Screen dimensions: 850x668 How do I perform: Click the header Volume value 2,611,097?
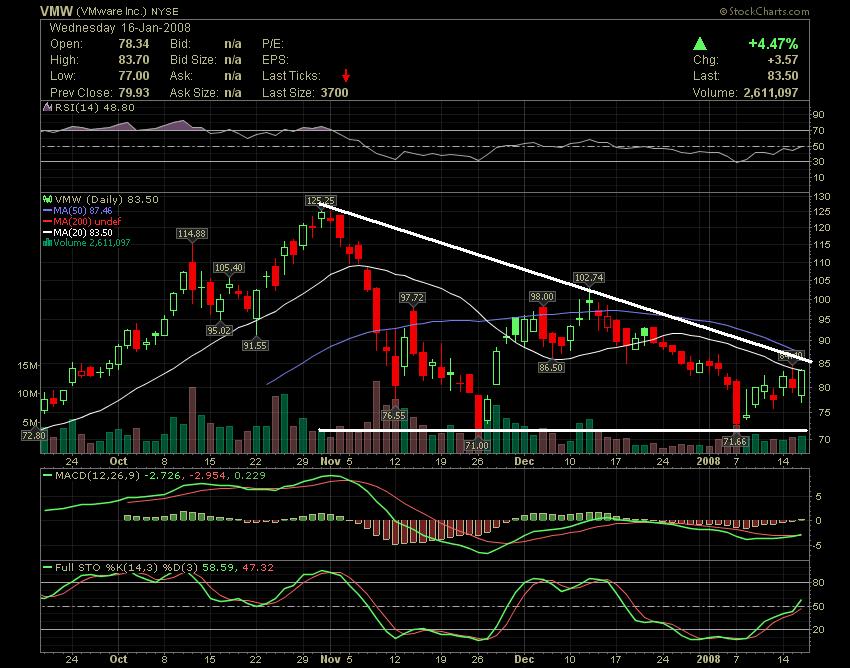pyautogui.click(x=770, y=93)
